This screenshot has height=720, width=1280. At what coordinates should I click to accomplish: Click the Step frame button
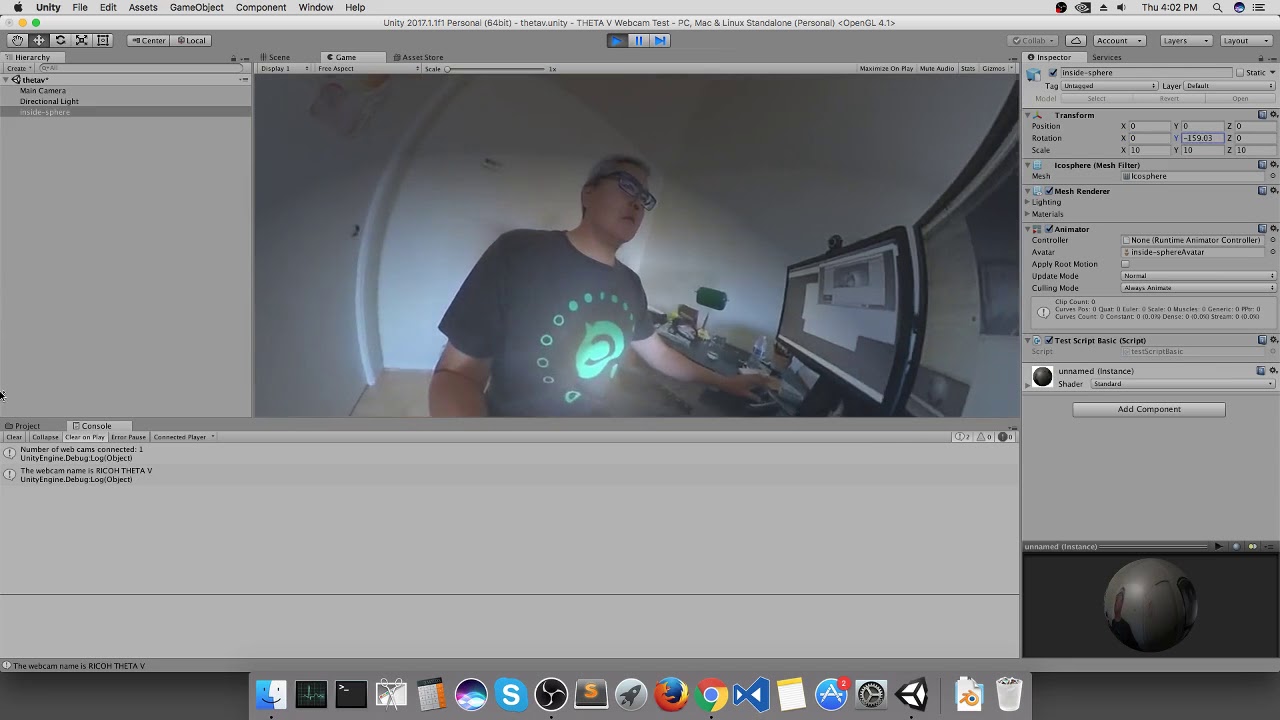[660, 41]
